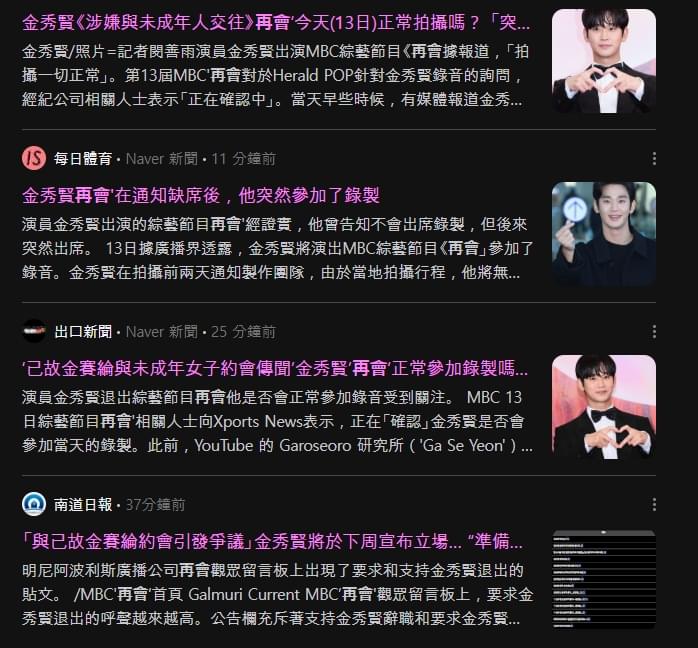Viewport: 698px width, 648px height.
Task: Click the 出口新聞 article bow-tie thumbnail
Action: point(604,406)
